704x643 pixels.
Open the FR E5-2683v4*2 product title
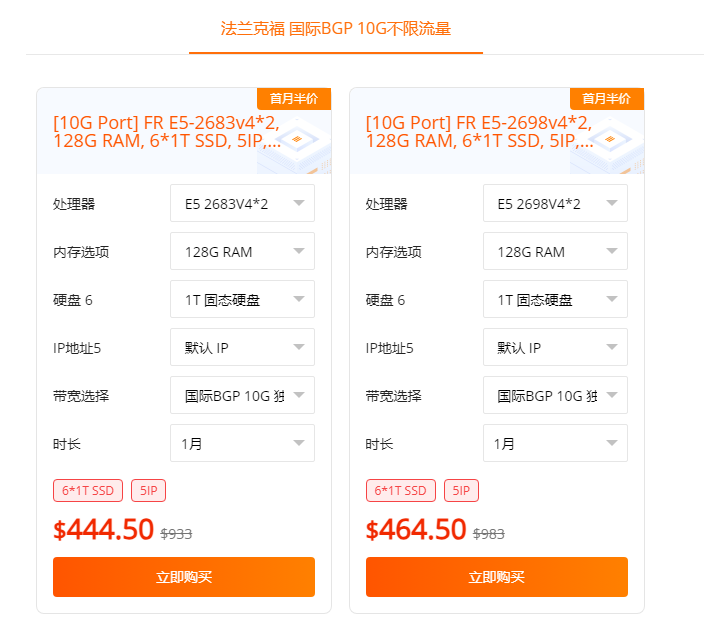pyautogui.click(x=166, y=132)
